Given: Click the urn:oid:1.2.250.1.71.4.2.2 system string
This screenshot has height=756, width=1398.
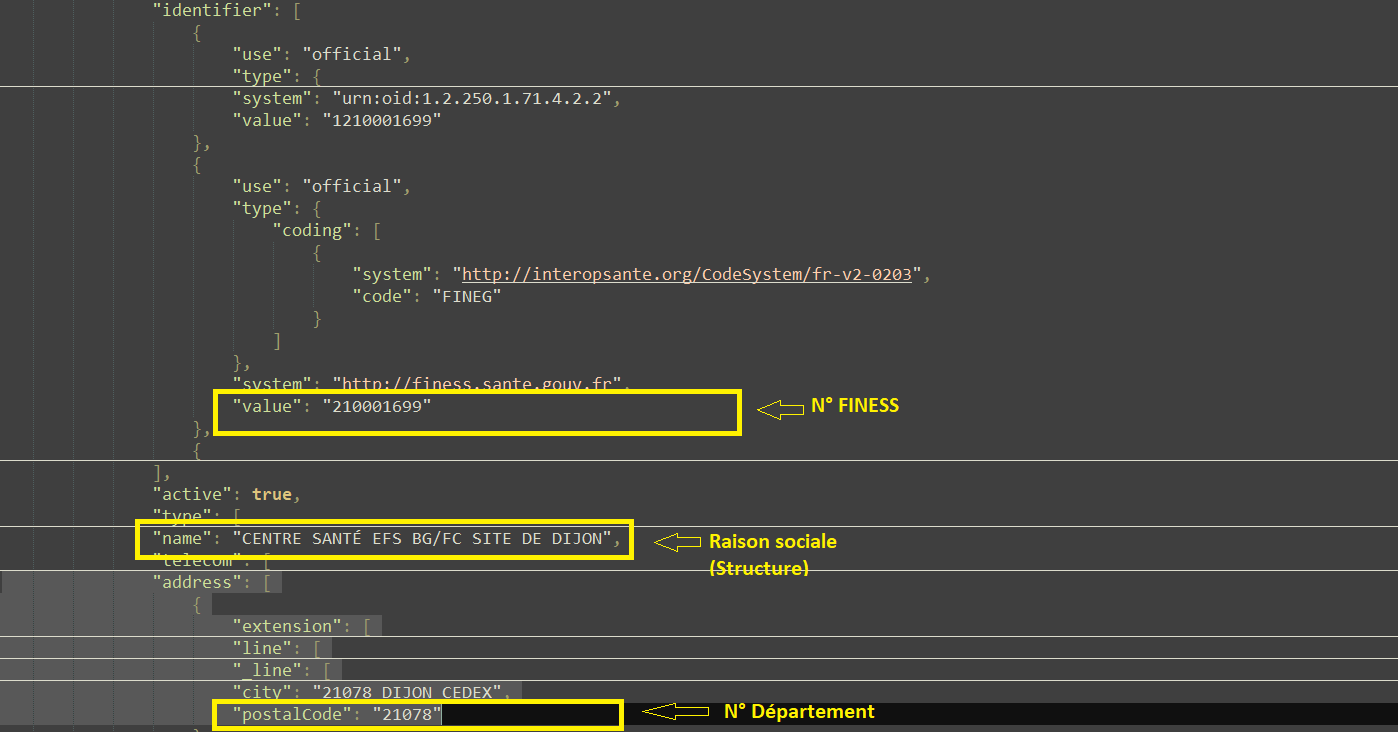Looking at the screenshot, I should click(468, 98).
